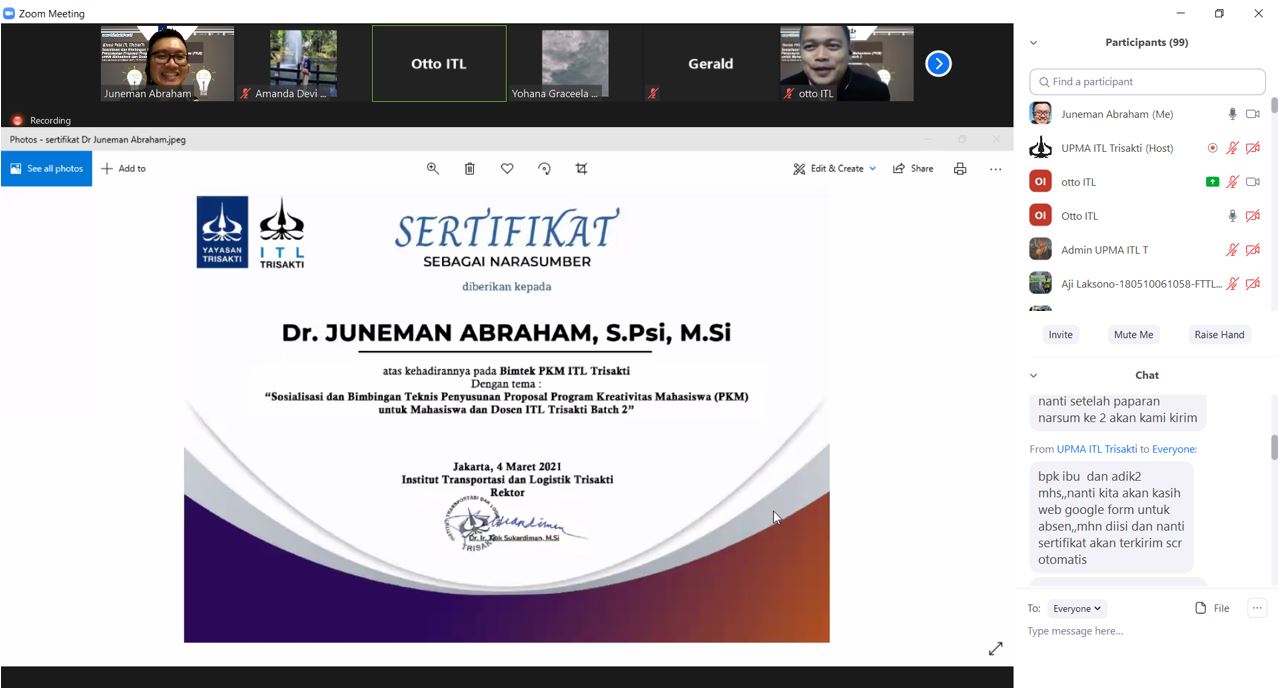1278x688 pixels.
Task: Click the Share icon in Photos toolbar
Action: [899, 169]
